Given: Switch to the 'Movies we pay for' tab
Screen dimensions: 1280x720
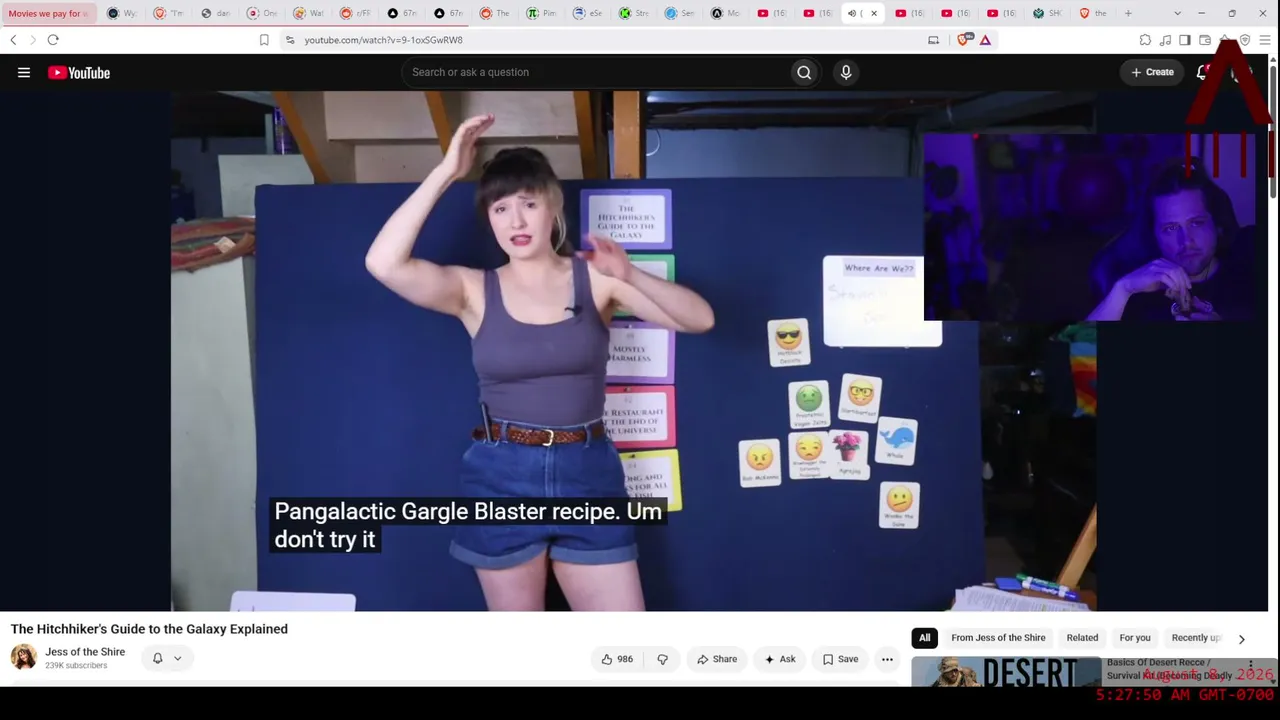Looking at the screenshot, I should 47,13.
